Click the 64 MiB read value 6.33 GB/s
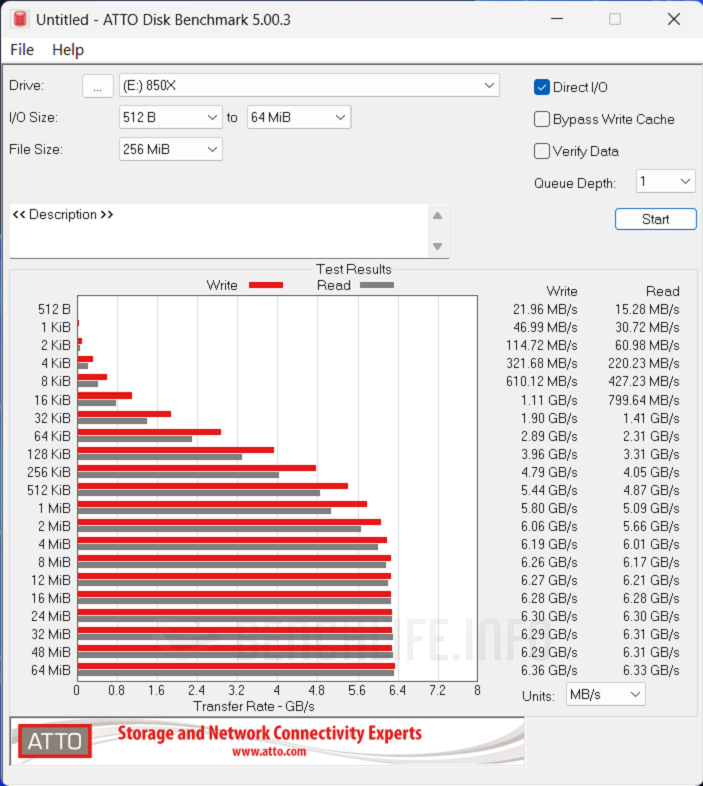Screen dimensions: 703x786 point(651,670)
